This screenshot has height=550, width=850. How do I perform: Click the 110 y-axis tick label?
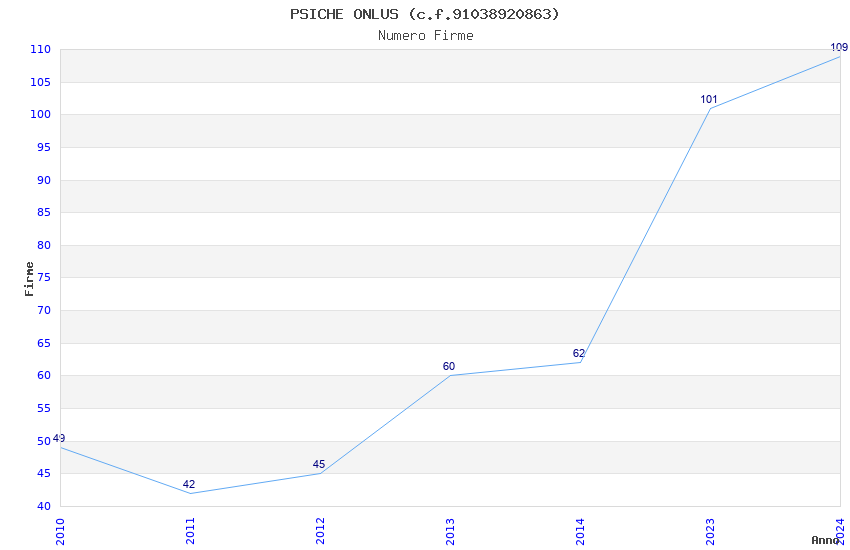(x=40, y=49)
